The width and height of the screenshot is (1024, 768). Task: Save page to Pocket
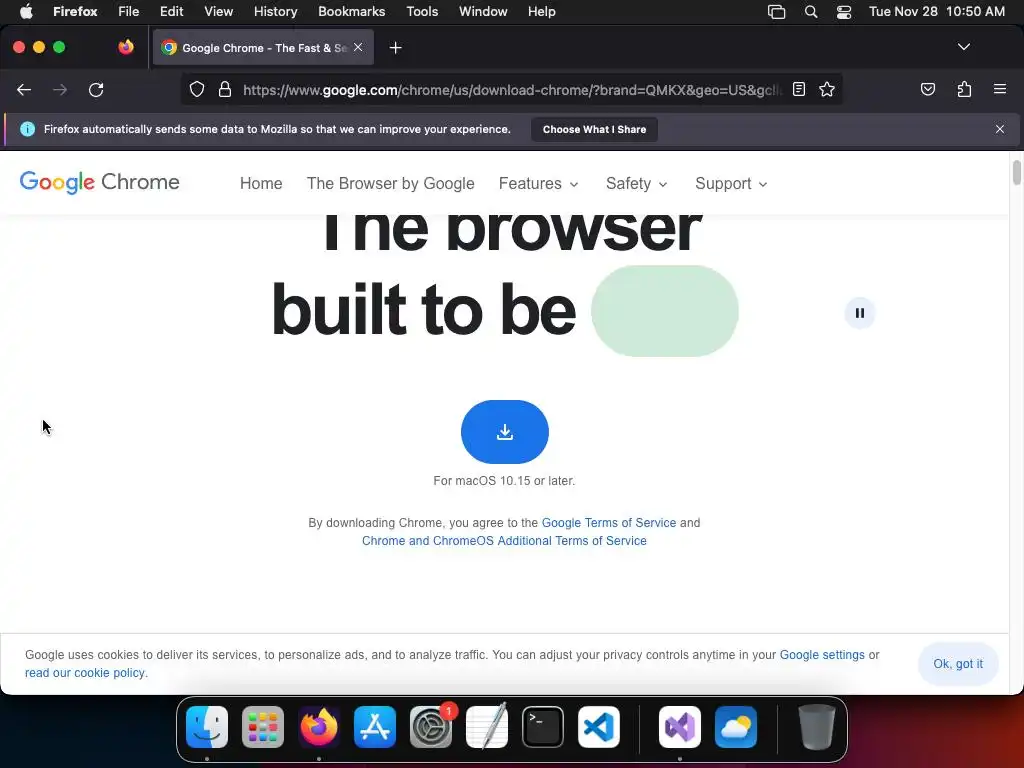coord(927,89)
